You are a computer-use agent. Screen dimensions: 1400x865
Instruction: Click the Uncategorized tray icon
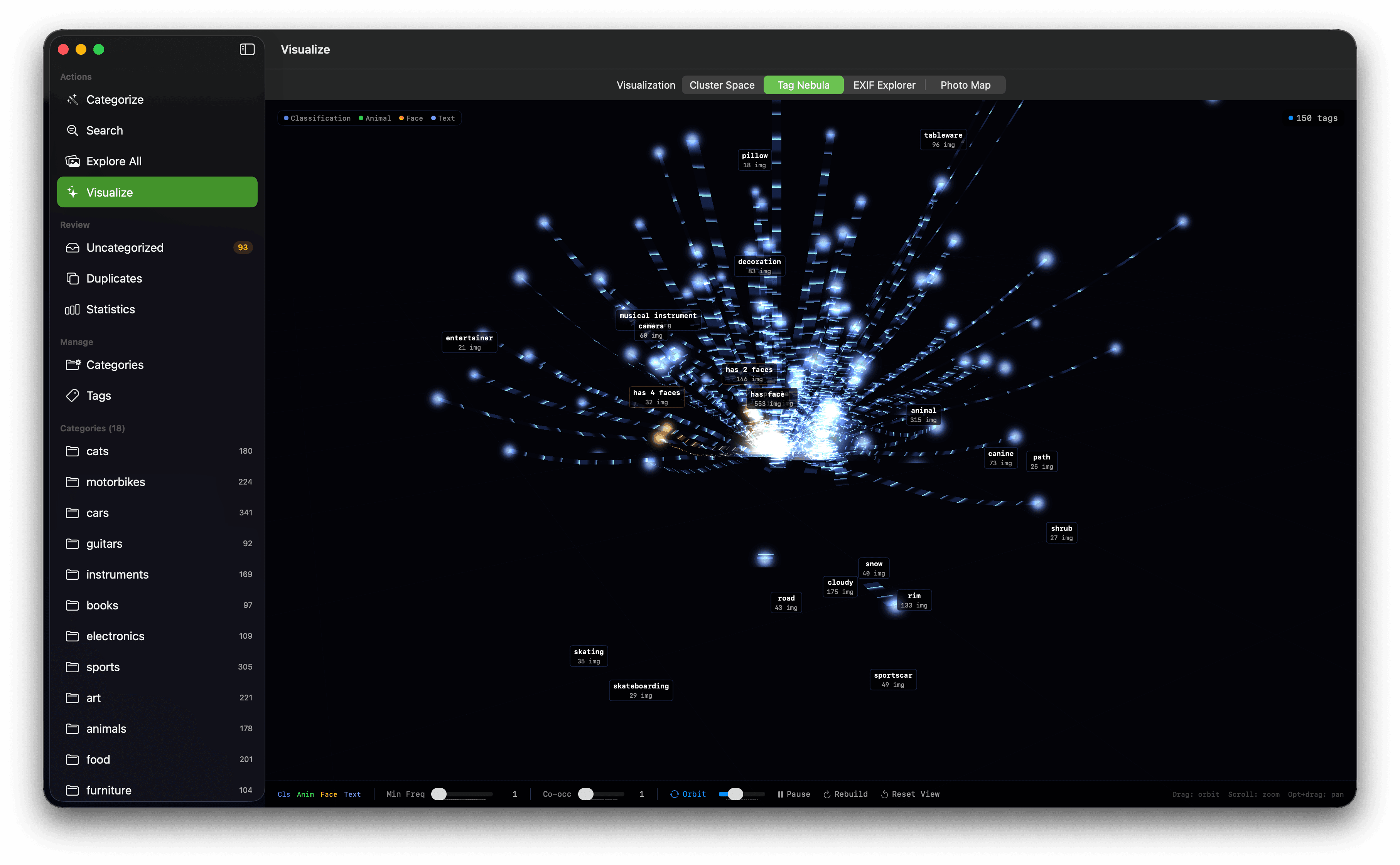click(72, 248)
